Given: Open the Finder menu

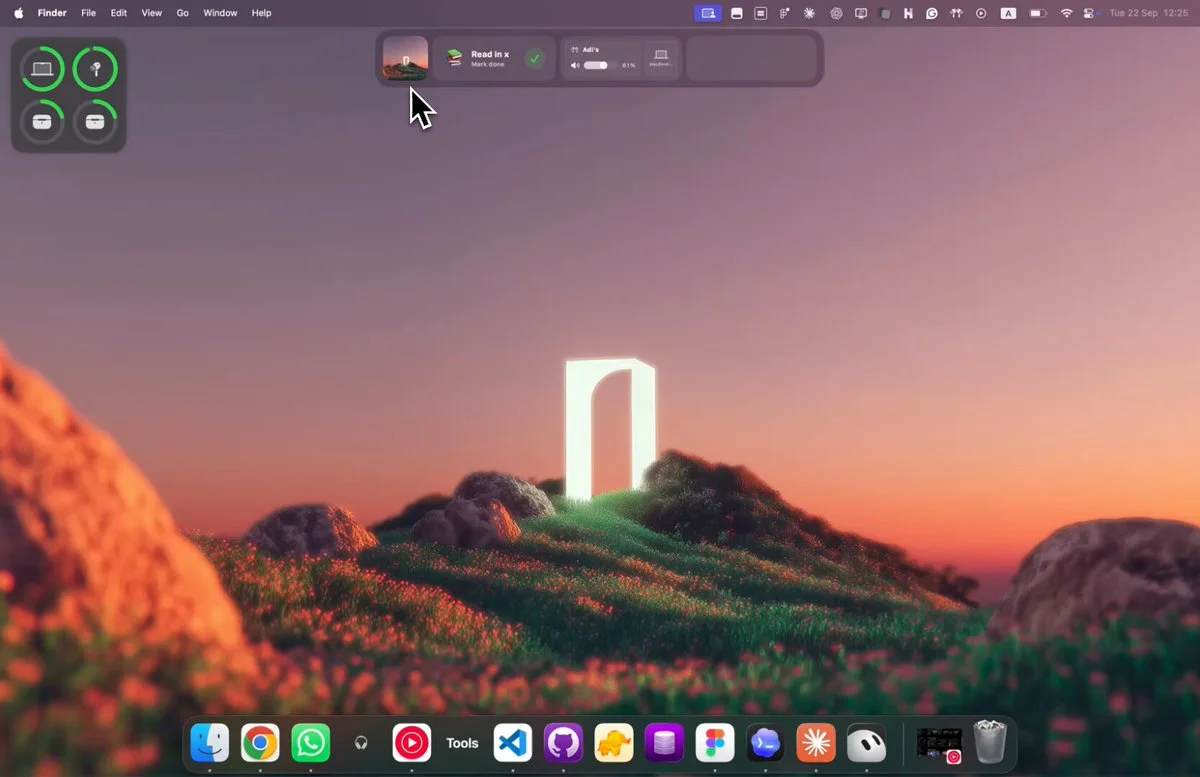Looking at the screenshot, I should pos(52,13).
